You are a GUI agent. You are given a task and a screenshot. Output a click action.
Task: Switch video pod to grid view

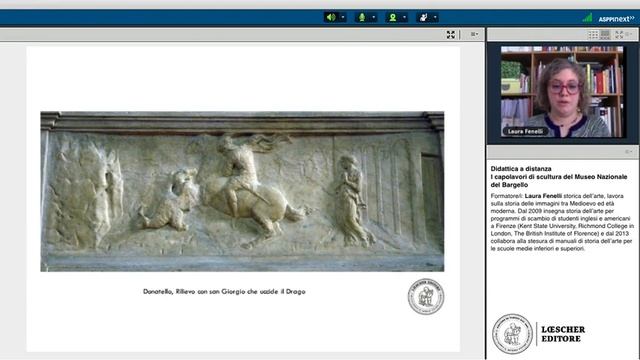593,35
